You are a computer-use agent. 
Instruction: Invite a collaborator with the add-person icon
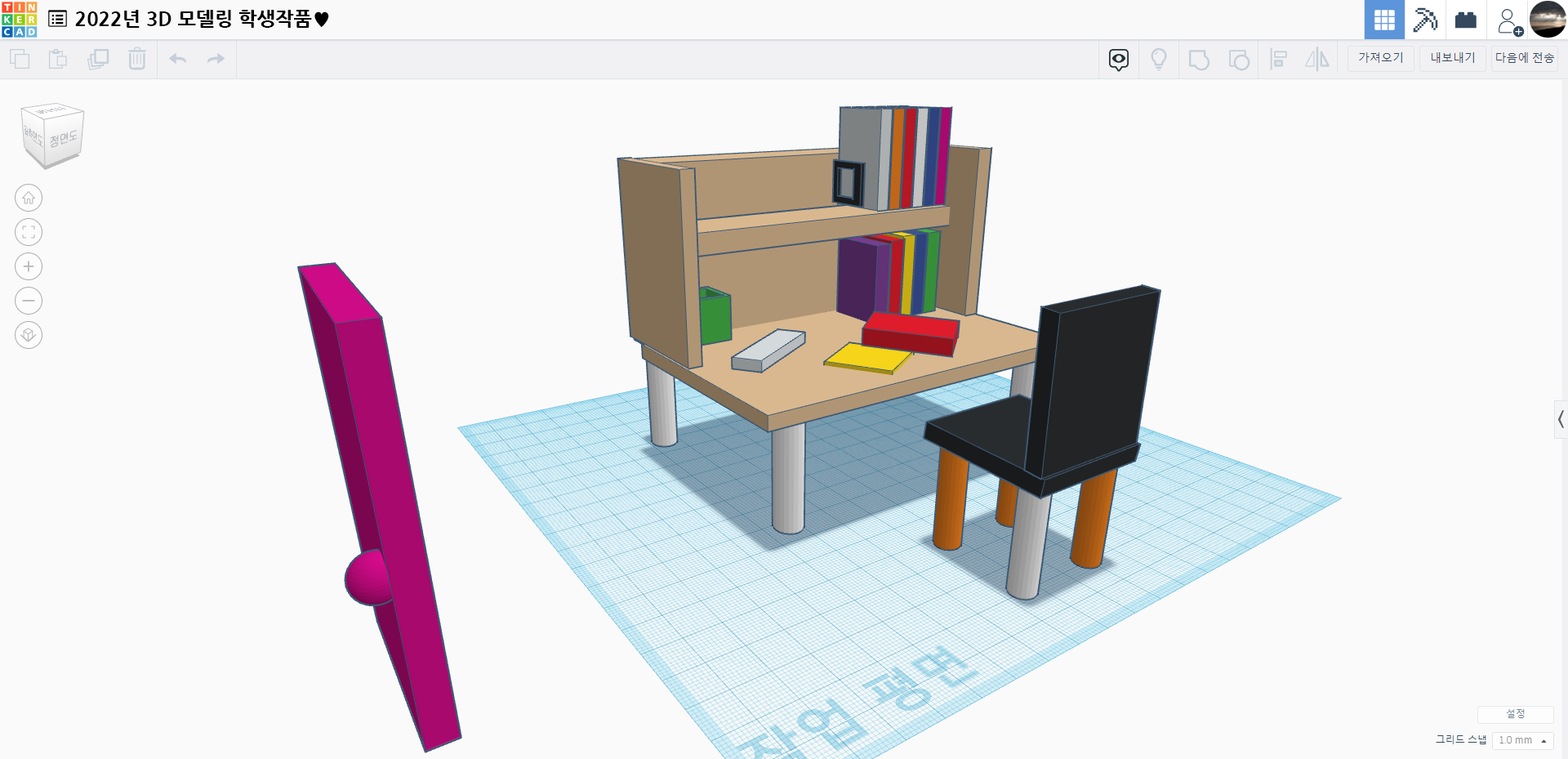pos(1509,20)
